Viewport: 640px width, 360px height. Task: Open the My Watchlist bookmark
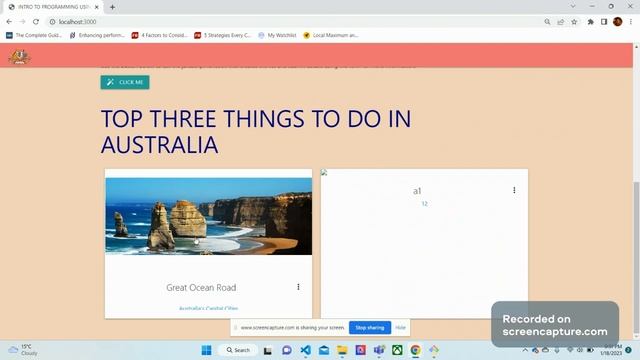(x=278, y=36)
